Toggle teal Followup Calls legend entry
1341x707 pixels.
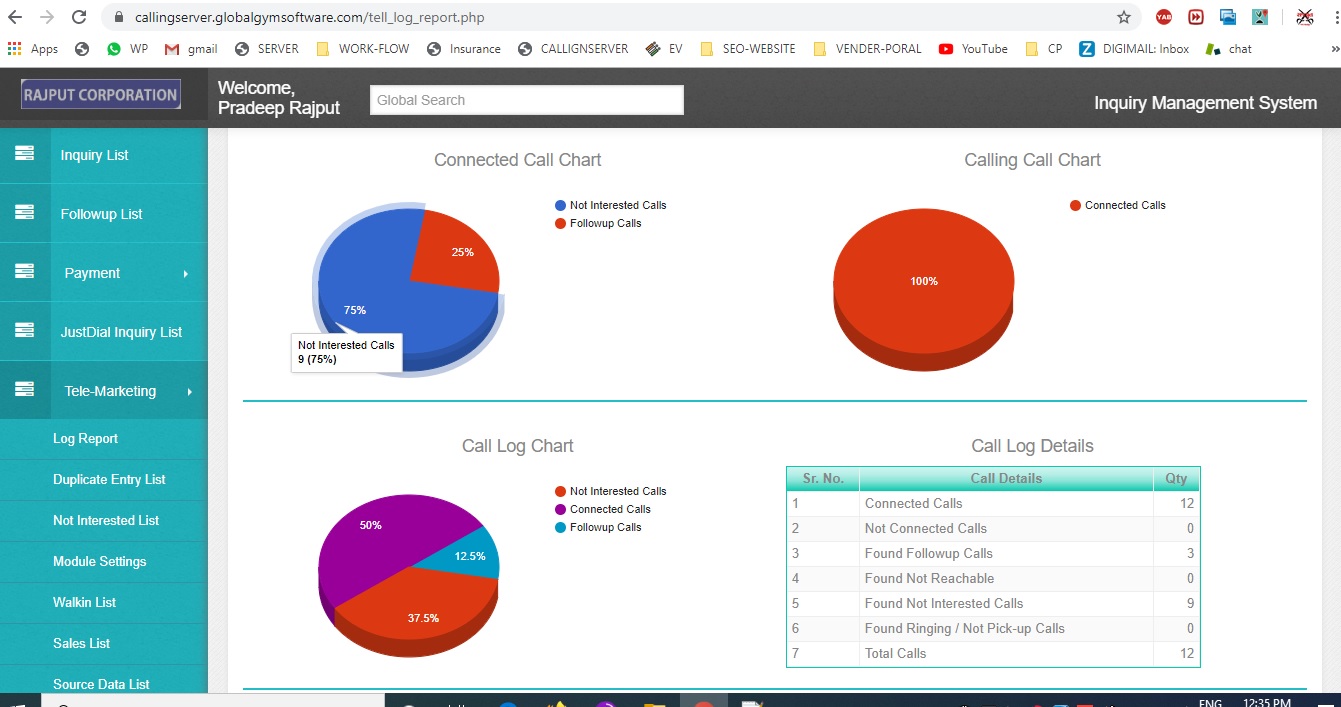click(x=560, y=527)
